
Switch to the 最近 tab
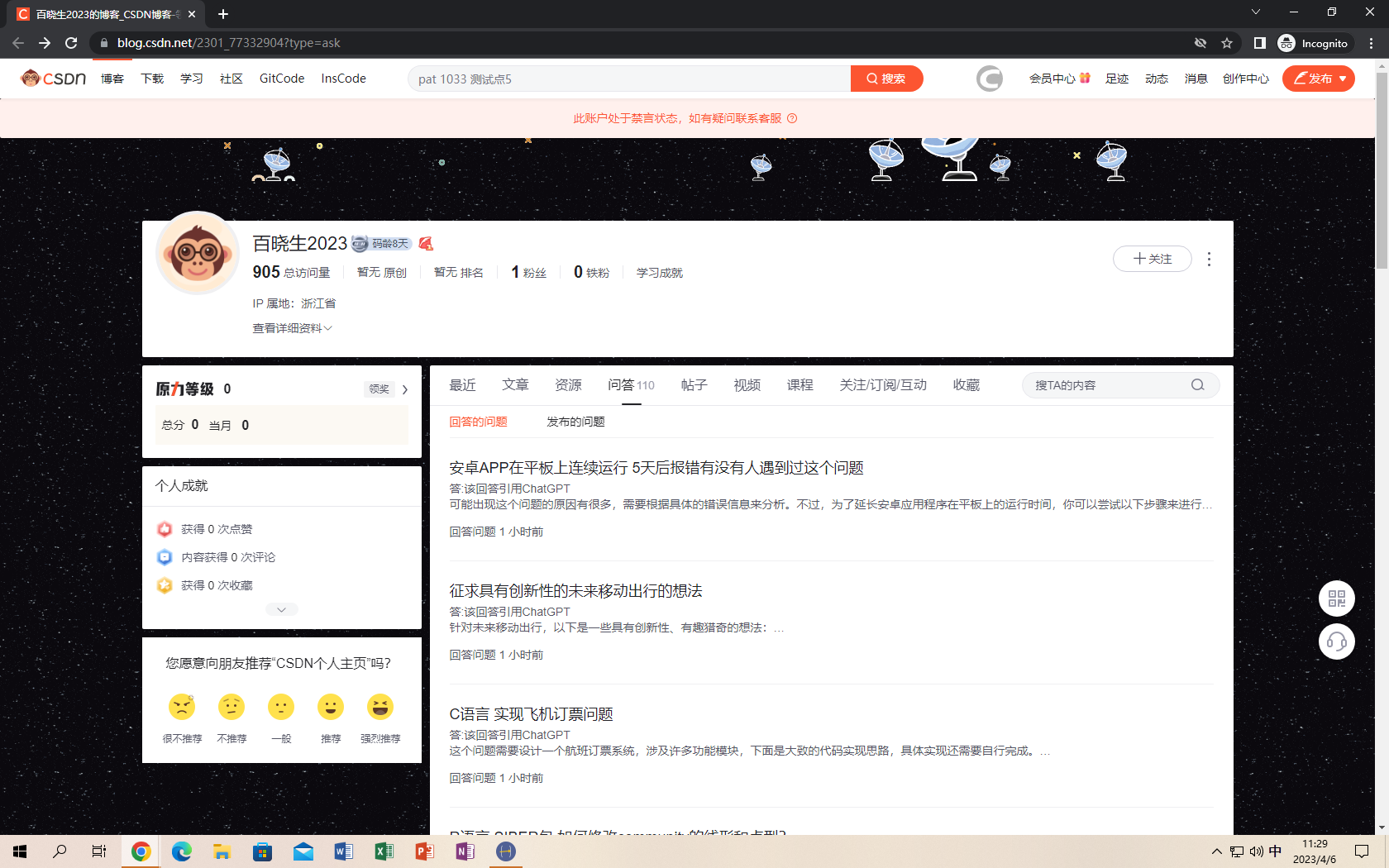[462, 385]
